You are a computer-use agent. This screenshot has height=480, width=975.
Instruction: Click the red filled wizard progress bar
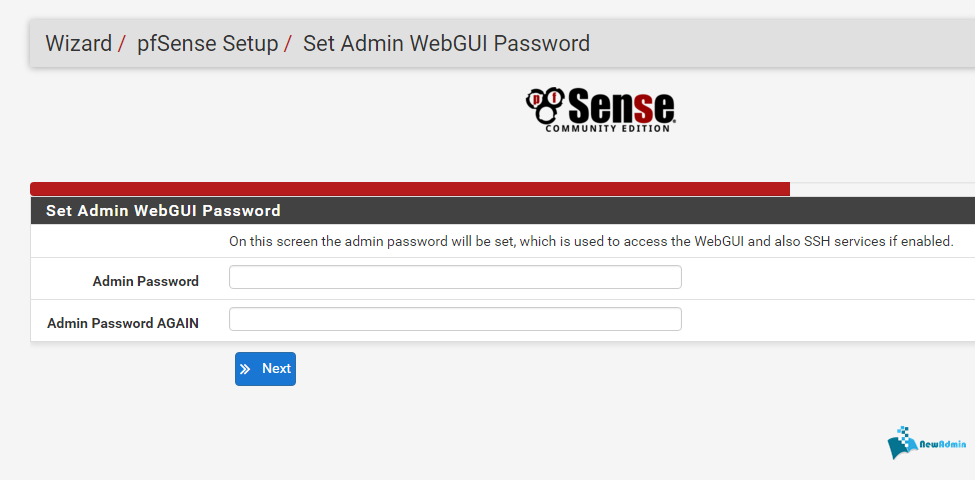410,189
